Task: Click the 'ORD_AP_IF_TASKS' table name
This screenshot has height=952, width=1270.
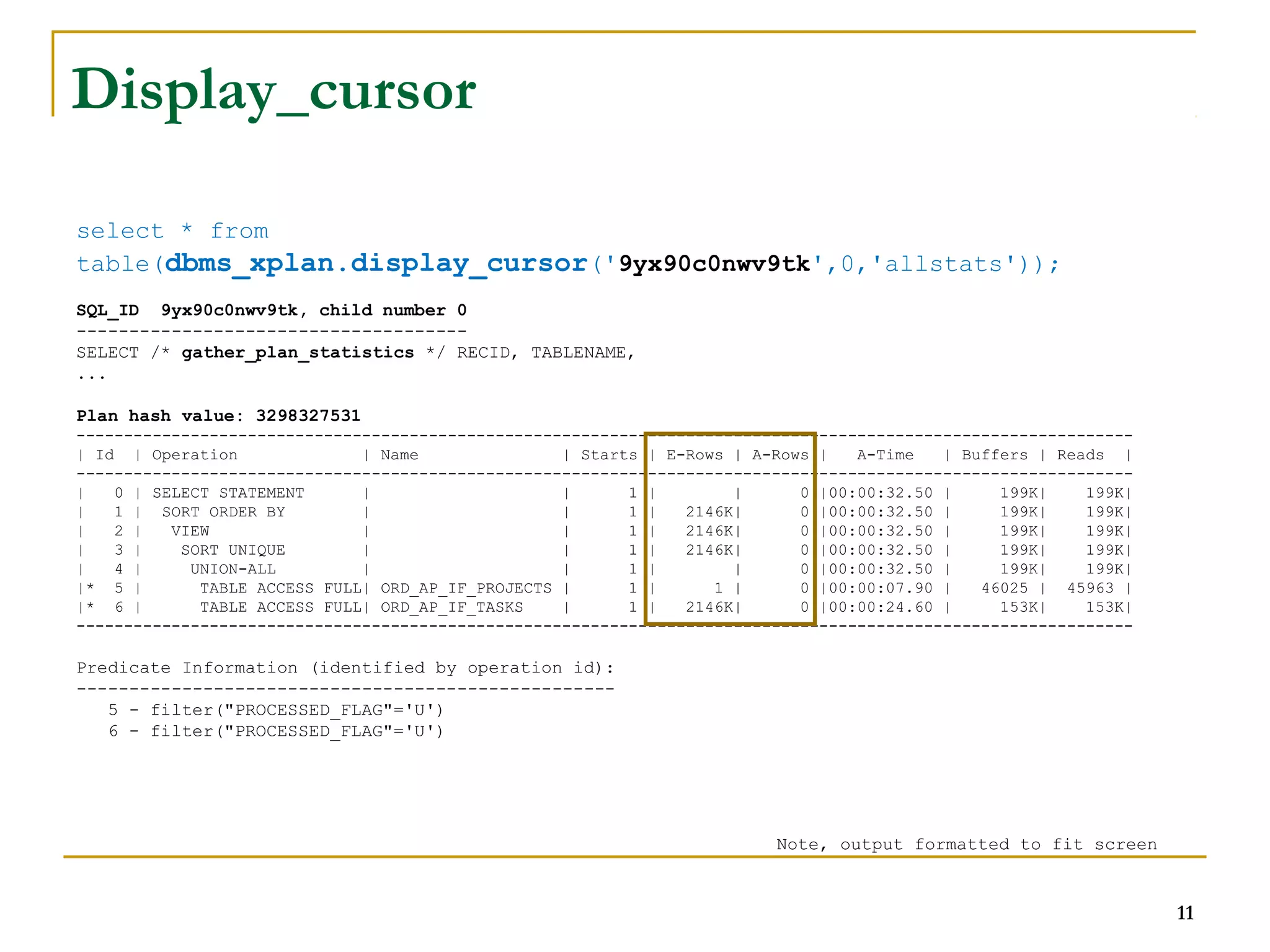Action: (451, 608)
